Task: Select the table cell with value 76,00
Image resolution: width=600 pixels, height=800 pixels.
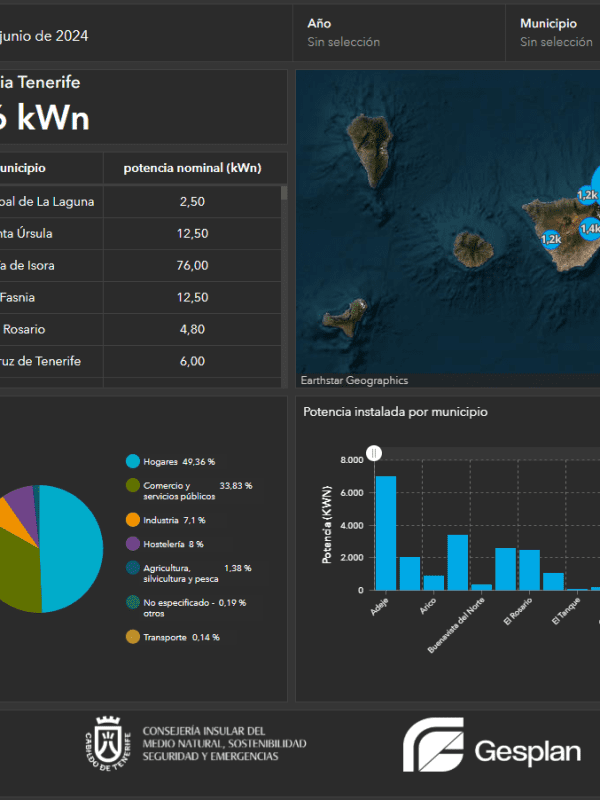Action: pyautogui.click(x=192, y=265)
